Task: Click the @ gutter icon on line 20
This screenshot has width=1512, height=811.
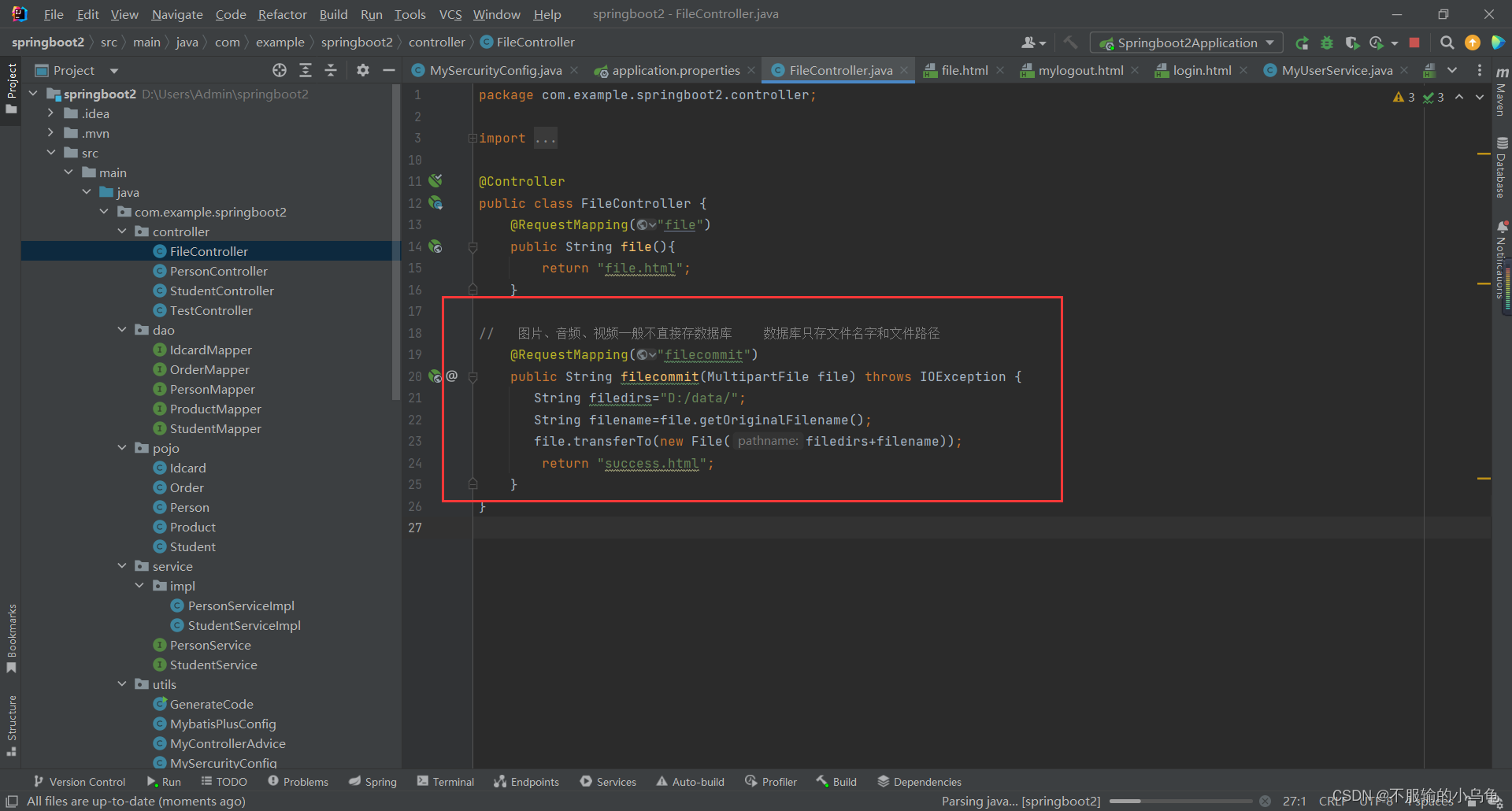Action: [452, 376]
